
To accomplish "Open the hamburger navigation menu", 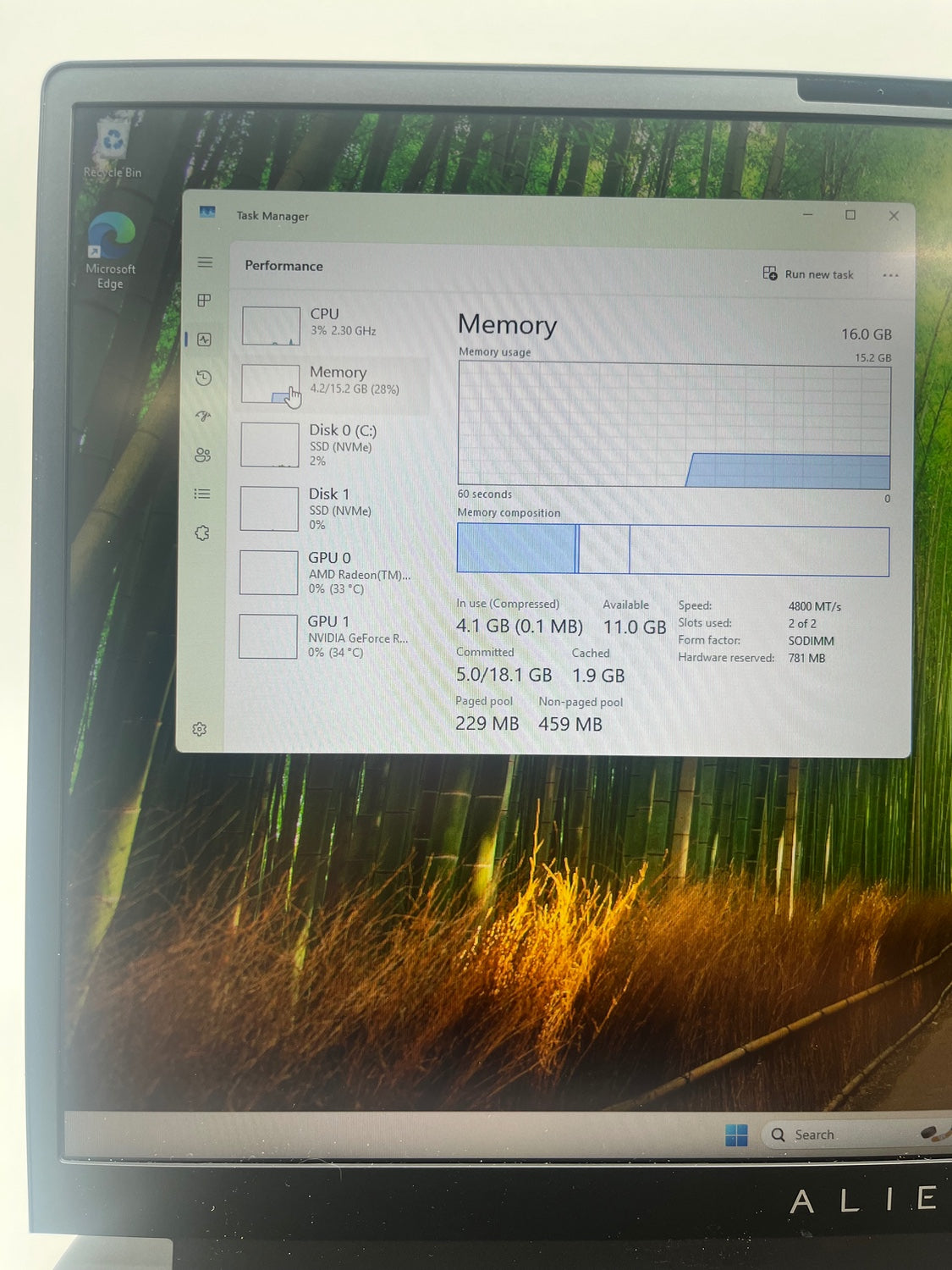I will [x=205, y=262].
